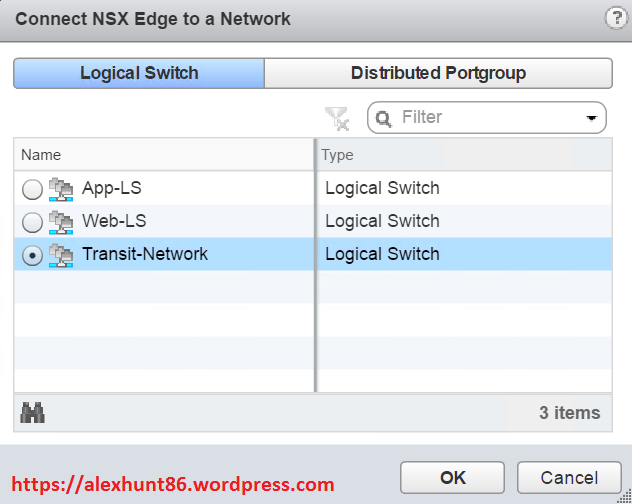Confirm selection with the OK button

452,478
